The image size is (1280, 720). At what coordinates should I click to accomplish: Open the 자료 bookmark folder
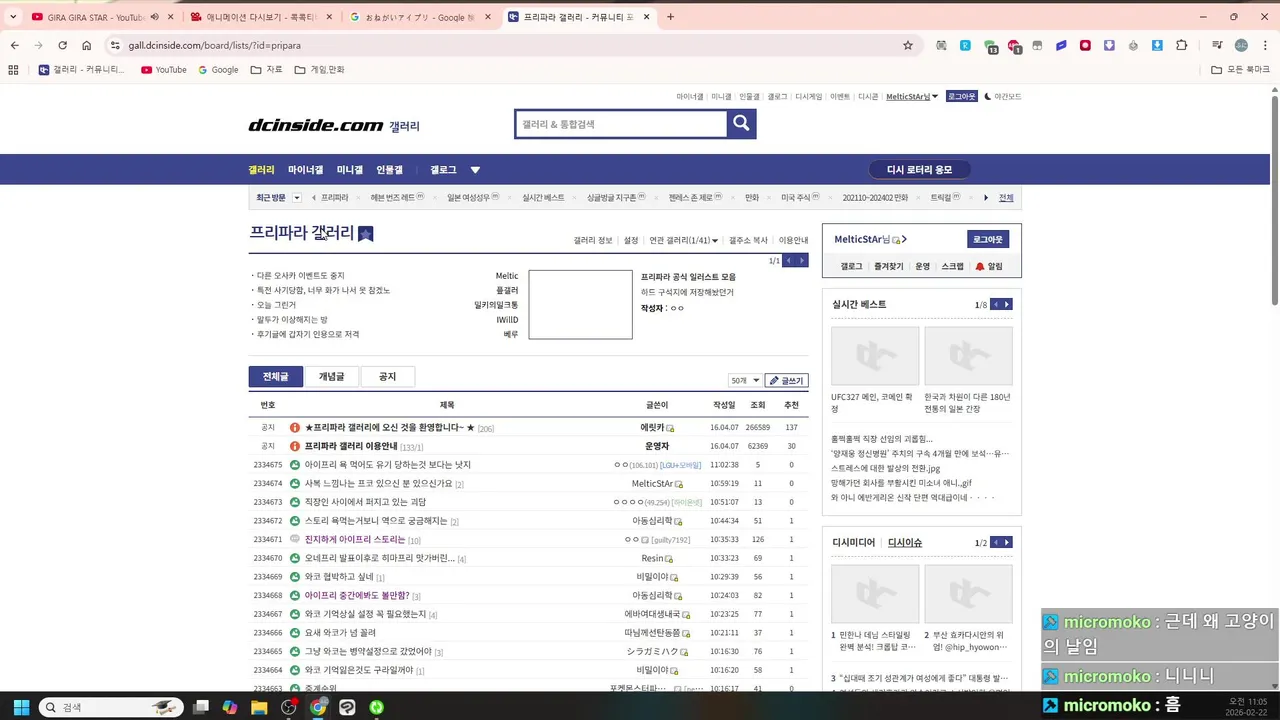tap(266, 70)
